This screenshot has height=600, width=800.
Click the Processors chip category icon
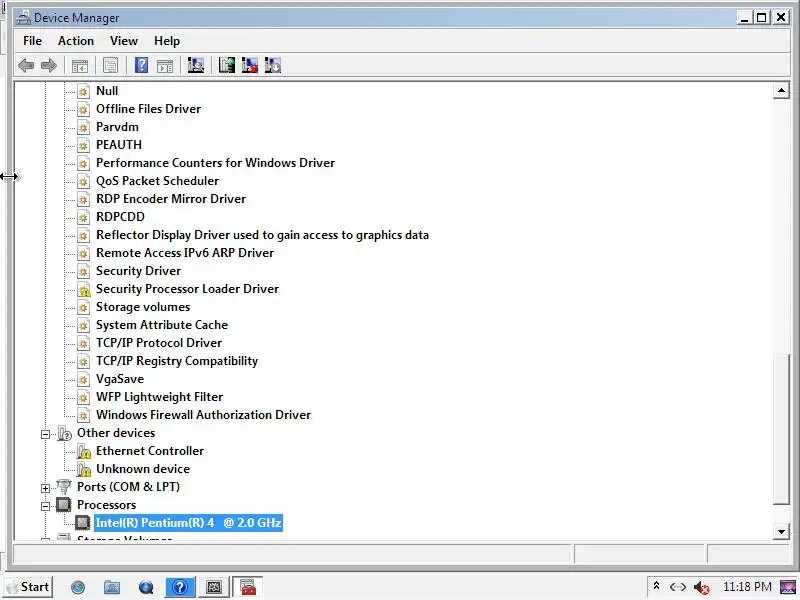point(64,505)
